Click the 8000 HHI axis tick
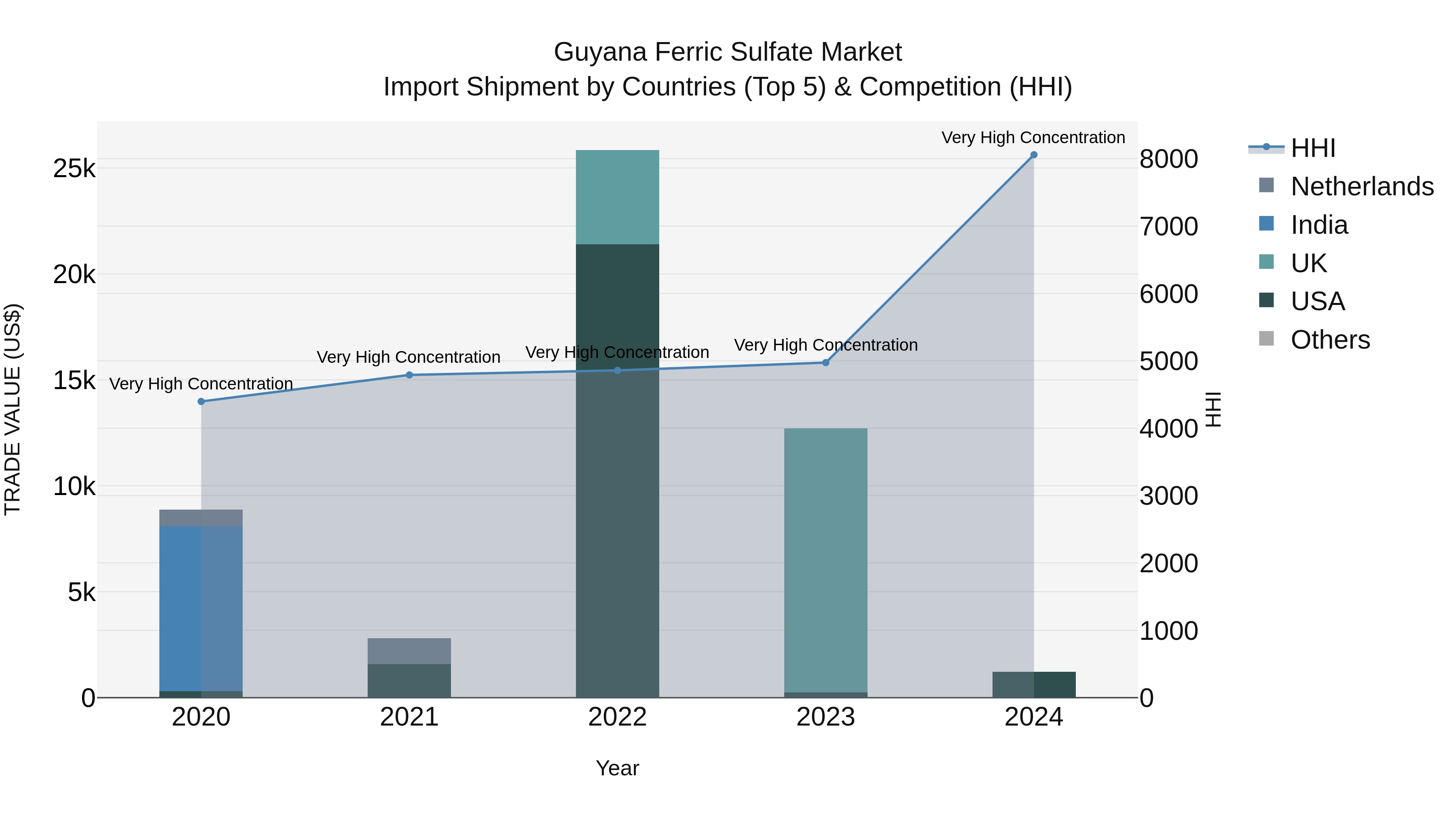 (x=1169, y=159)
